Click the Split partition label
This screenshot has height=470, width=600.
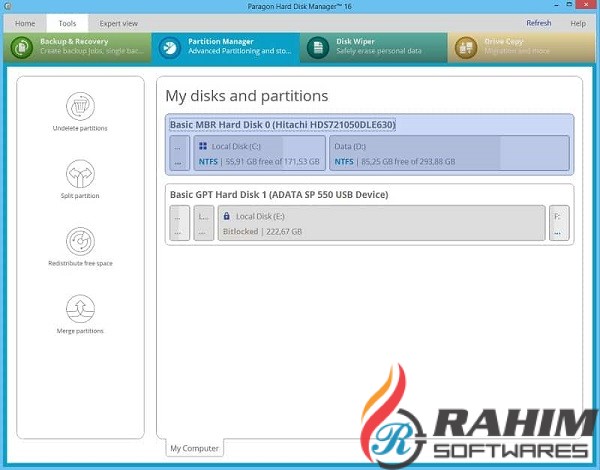click(80, 196)
